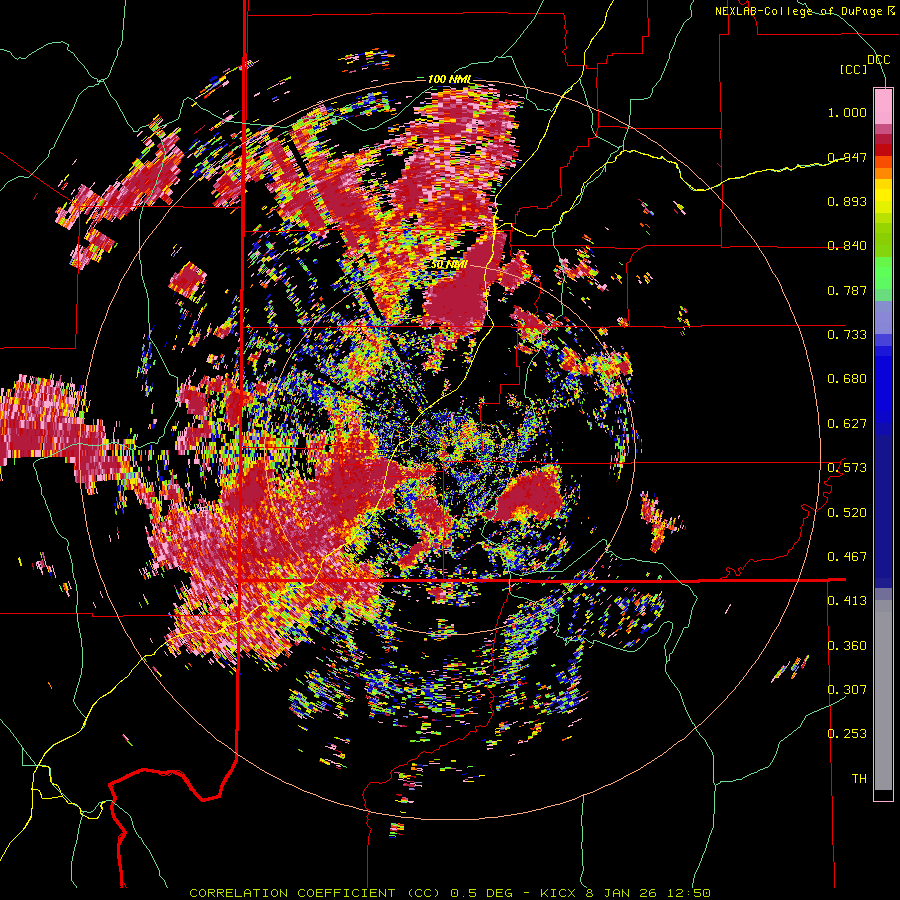
Task: Click the NEXLAB-College of DuPage label
Action: tap(805, 11)
